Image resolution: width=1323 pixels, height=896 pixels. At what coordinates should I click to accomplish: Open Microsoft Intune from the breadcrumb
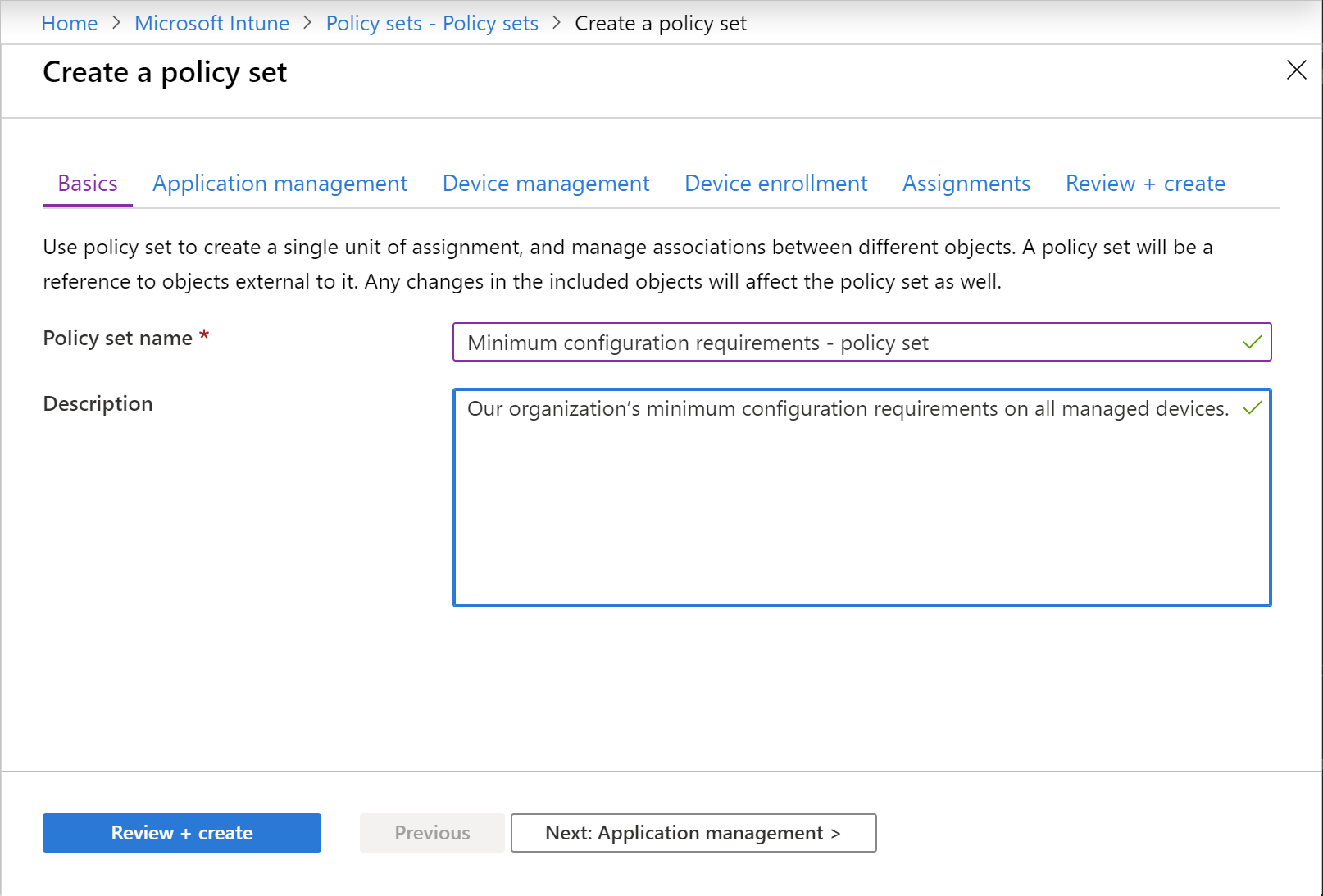(x=211, y=23)
